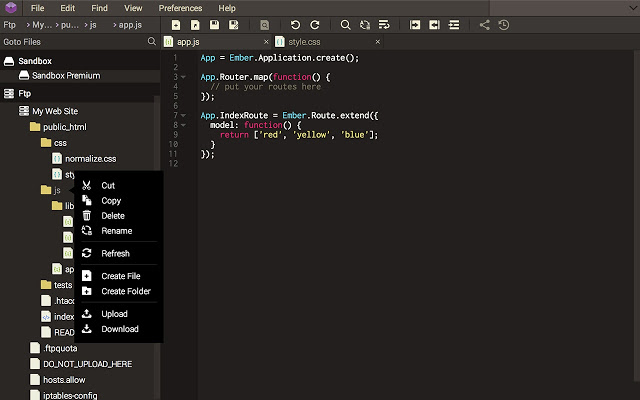The width and height of the screenshot is (640, 400).
Task: Expand the top-right chevron dropdown
Action: pos(633,8)
